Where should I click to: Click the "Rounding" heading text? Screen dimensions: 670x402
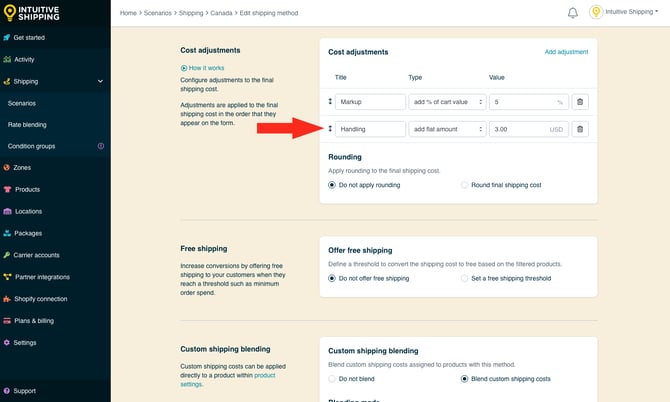345,157
